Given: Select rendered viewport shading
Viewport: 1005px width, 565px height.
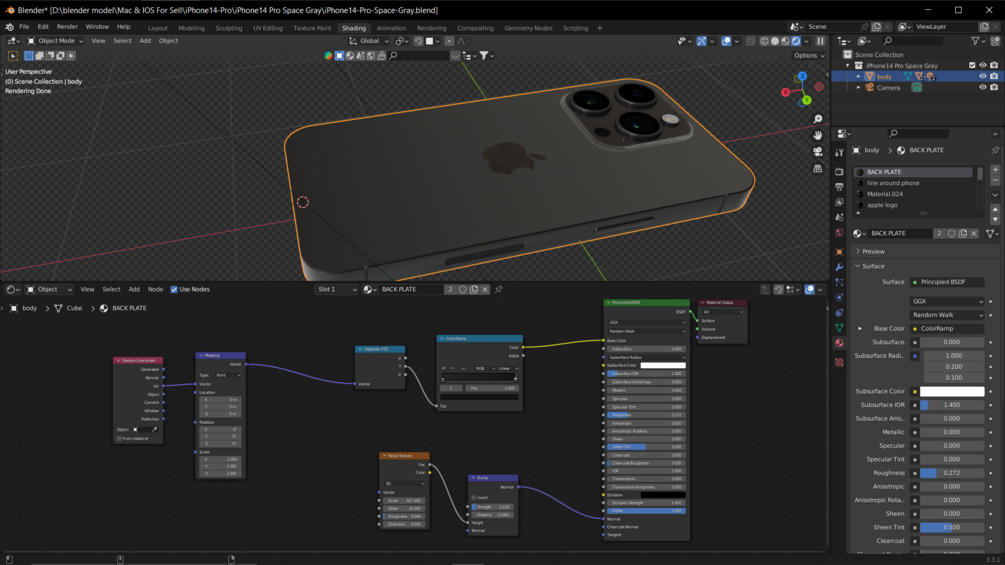Looking at the screenshot, I should click(796, 41).
